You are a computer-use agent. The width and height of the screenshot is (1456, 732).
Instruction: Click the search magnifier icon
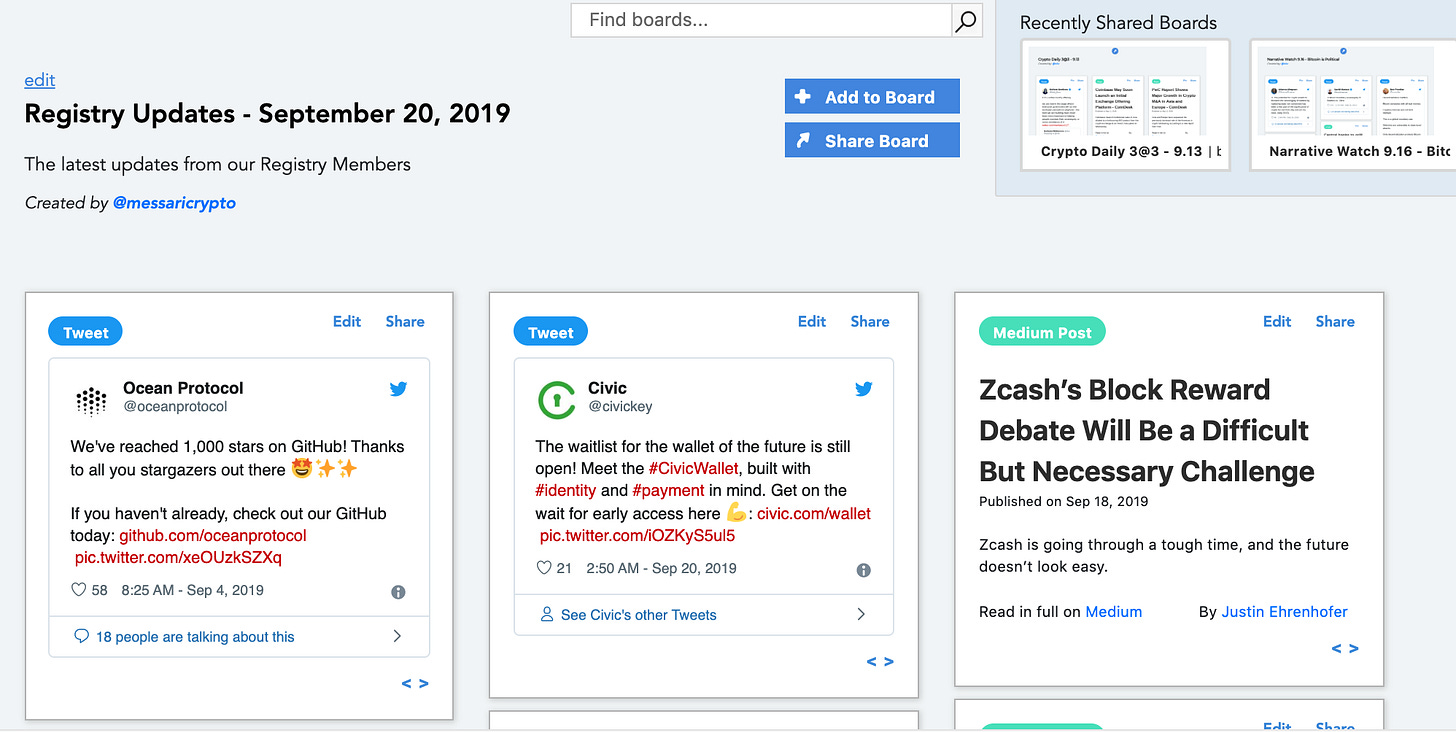966,21
